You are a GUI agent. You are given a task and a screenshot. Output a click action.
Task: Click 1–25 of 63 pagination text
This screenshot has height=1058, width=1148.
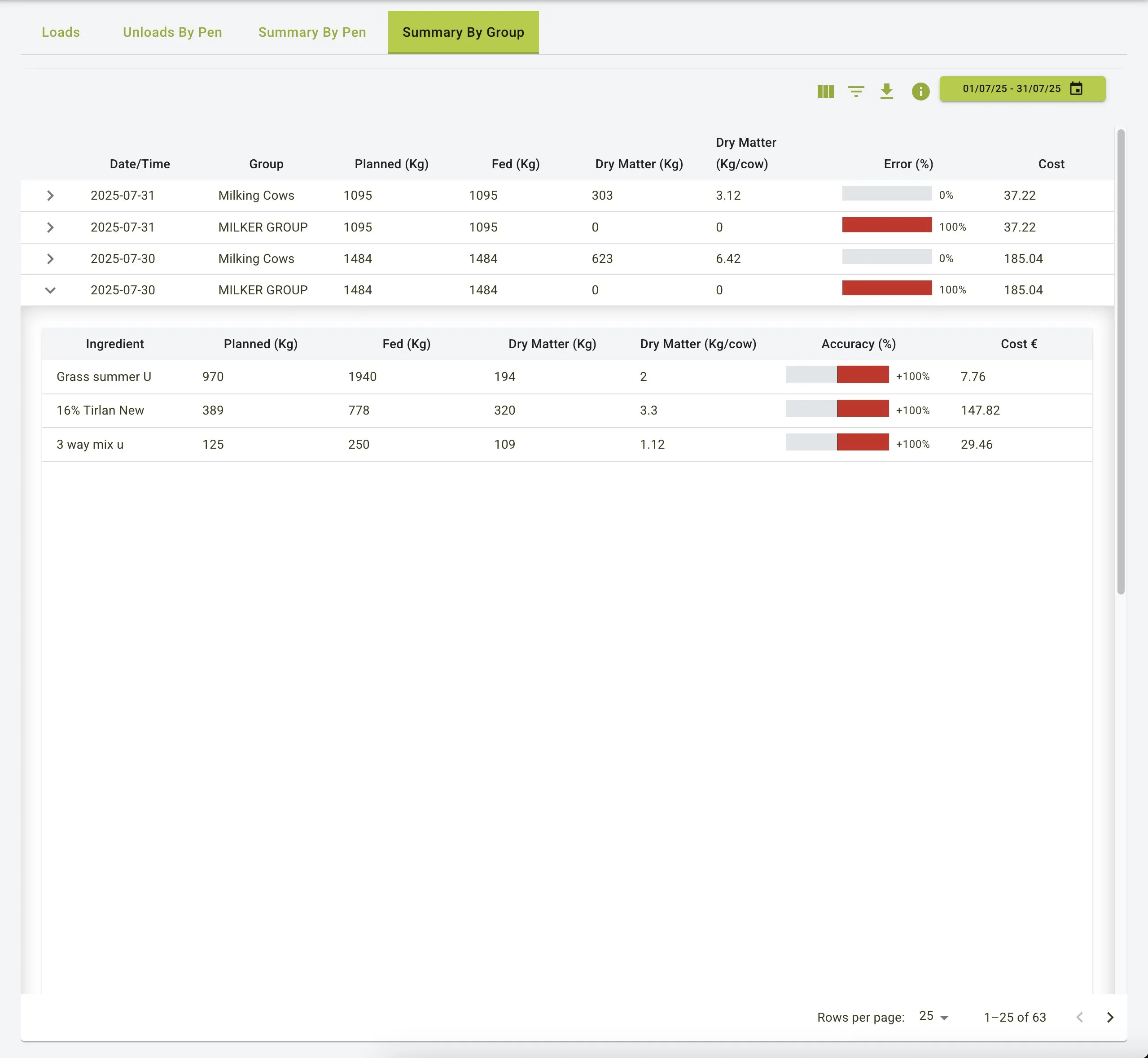click(x=1015, y=1017)
